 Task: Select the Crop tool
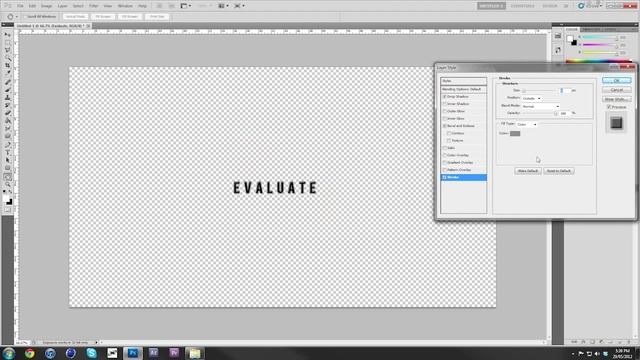[8, 66]
